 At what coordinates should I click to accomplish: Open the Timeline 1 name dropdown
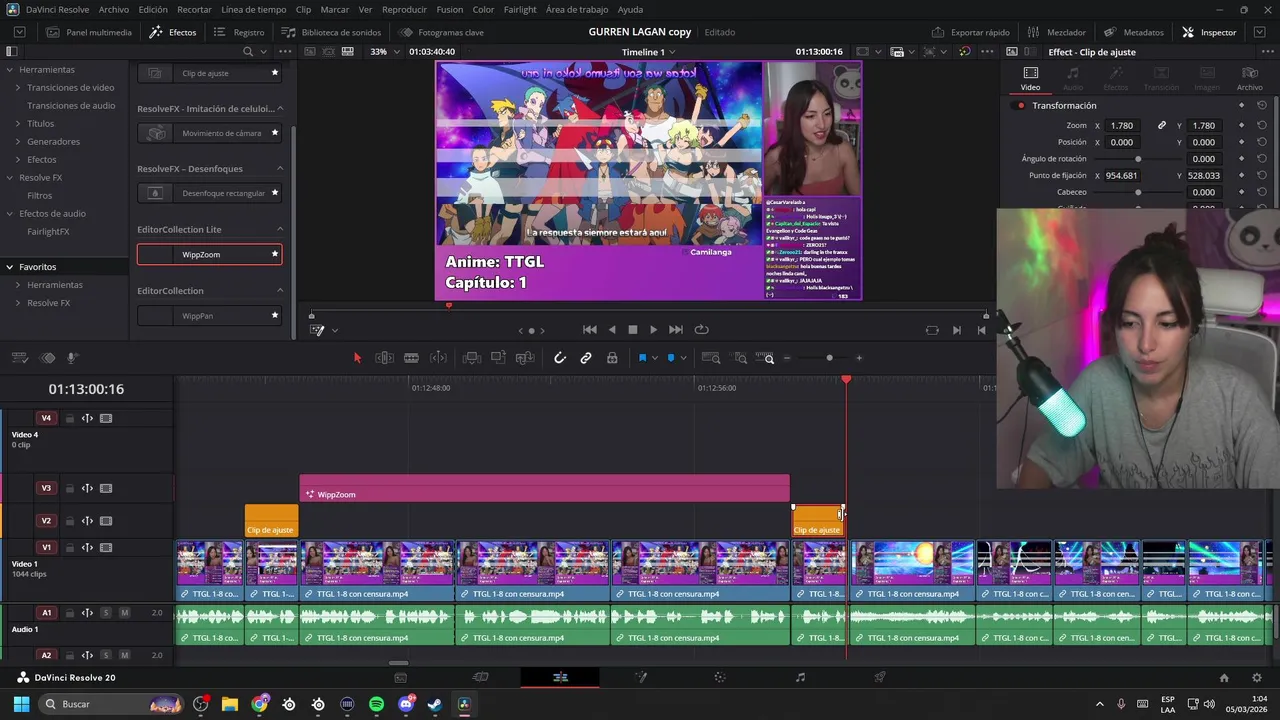click(648, 52)
